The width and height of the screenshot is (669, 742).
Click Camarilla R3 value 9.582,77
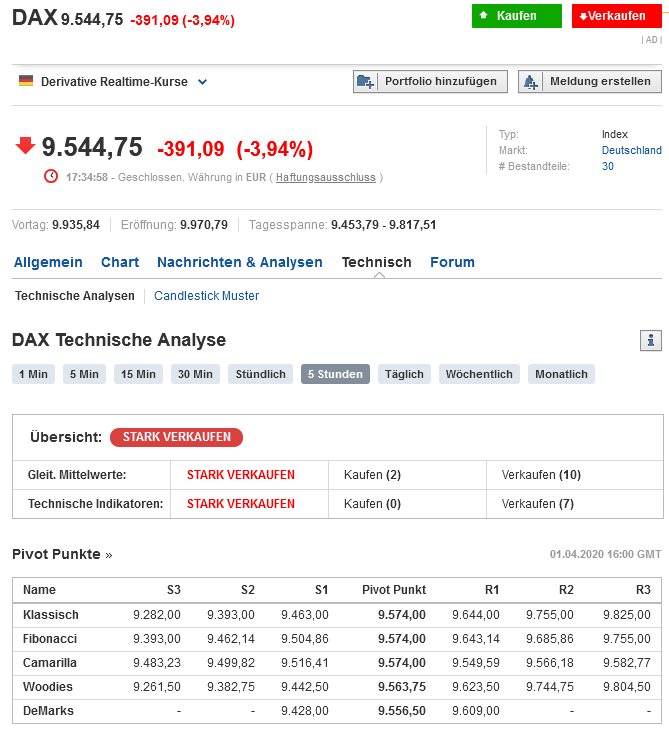point(626,662)
